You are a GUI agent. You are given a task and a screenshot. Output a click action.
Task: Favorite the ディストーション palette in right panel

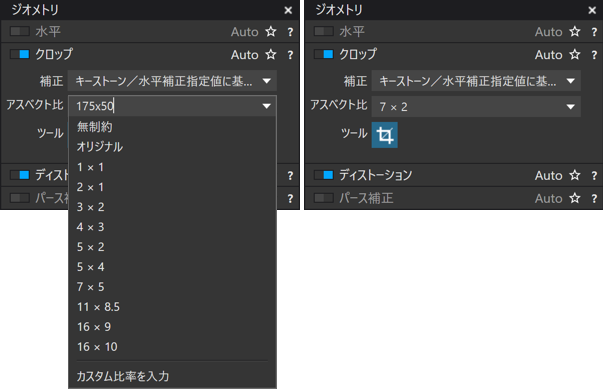[575, 175]
